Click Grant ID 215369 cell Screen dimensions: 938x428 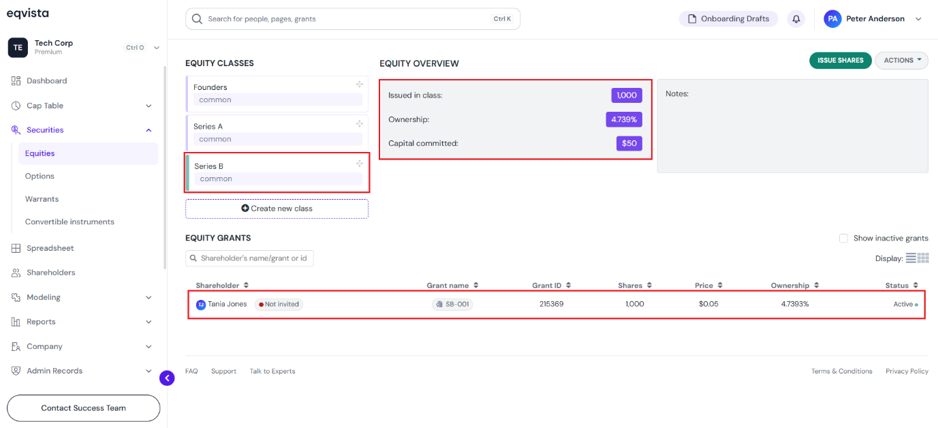coord(552,305)
